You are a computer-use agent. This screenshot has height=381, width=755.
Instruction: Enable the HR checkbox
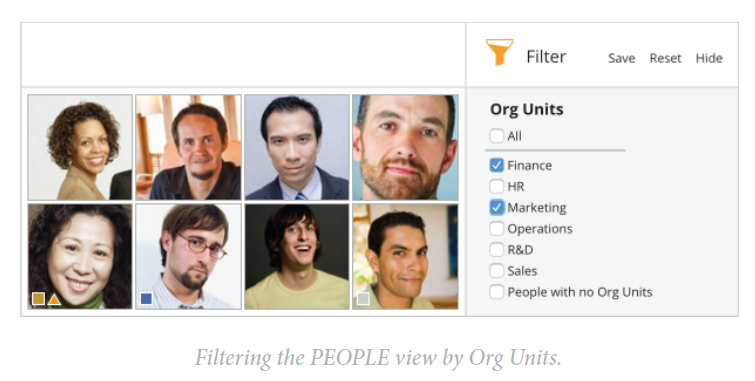[x=496, y=186]
